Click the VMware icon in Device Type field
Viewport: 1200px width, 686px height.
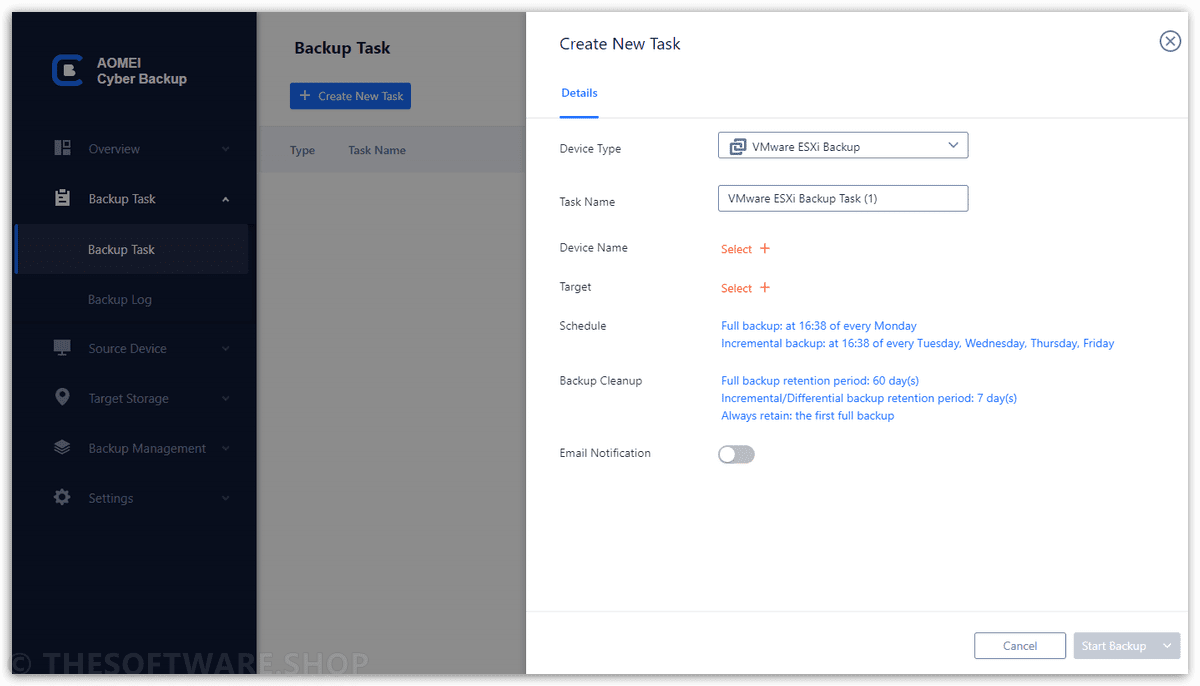tap(738, 146)
